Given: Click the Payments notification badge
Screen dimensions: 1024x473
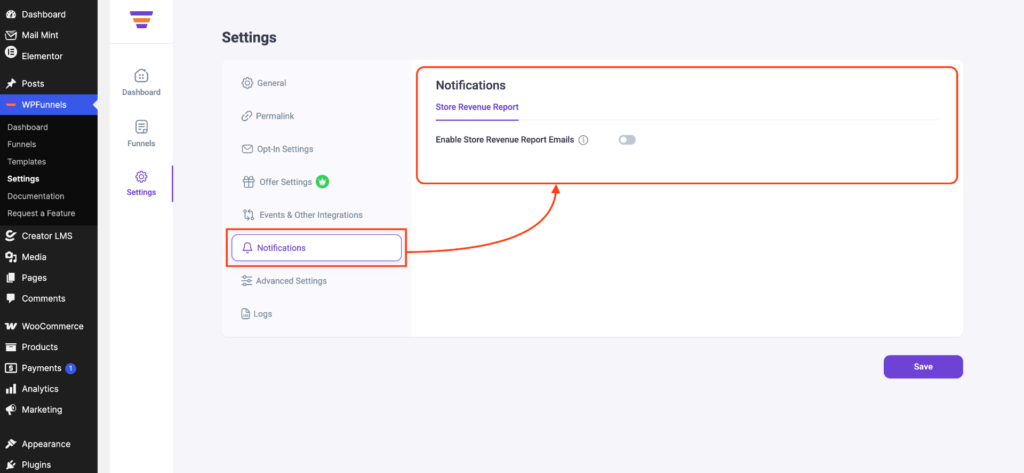Looking at the screenshot, I should 71,368.
